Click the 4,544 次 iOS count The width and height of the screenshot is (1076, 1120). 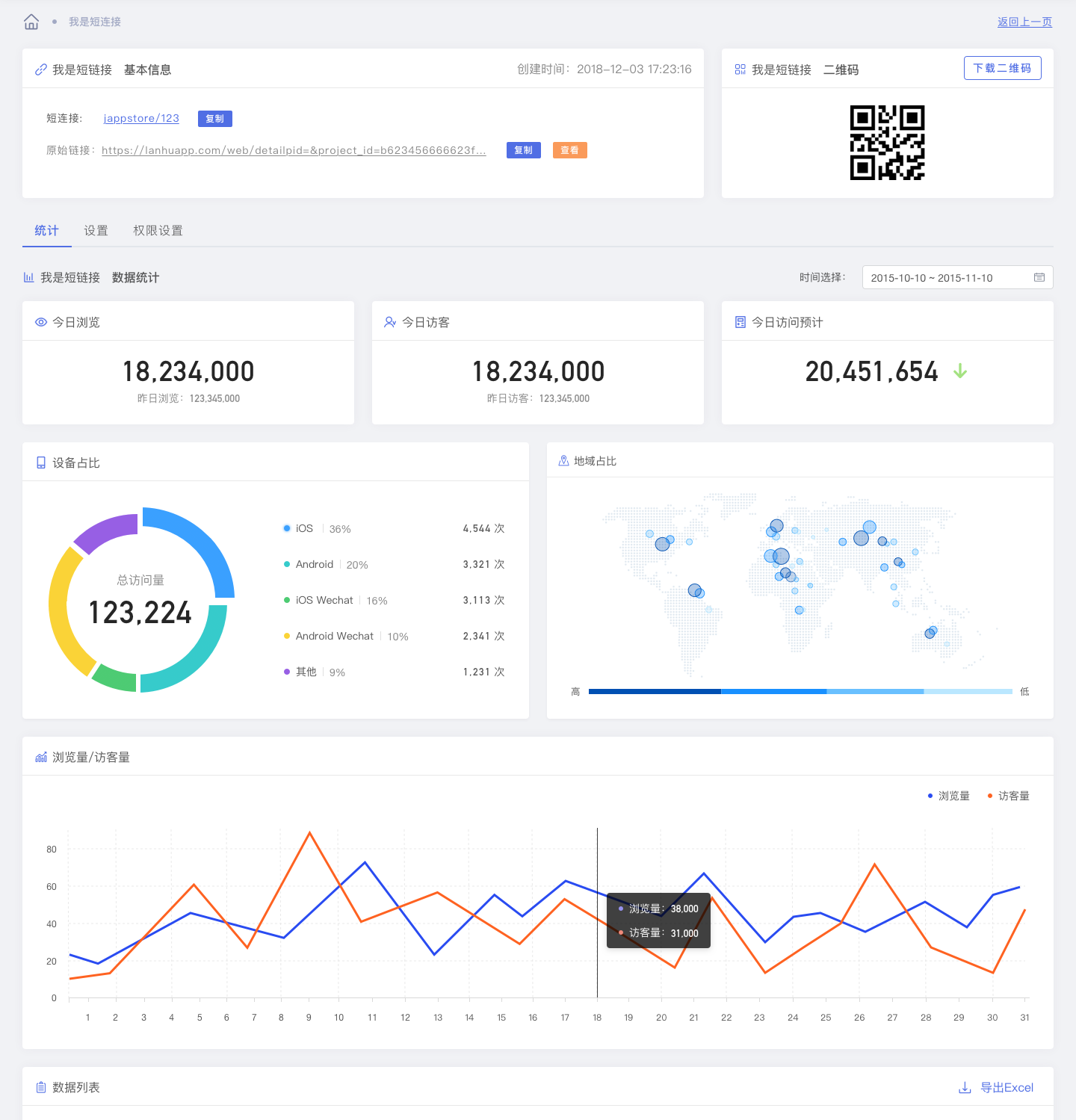pyautogui.click(x=483, y=528)
